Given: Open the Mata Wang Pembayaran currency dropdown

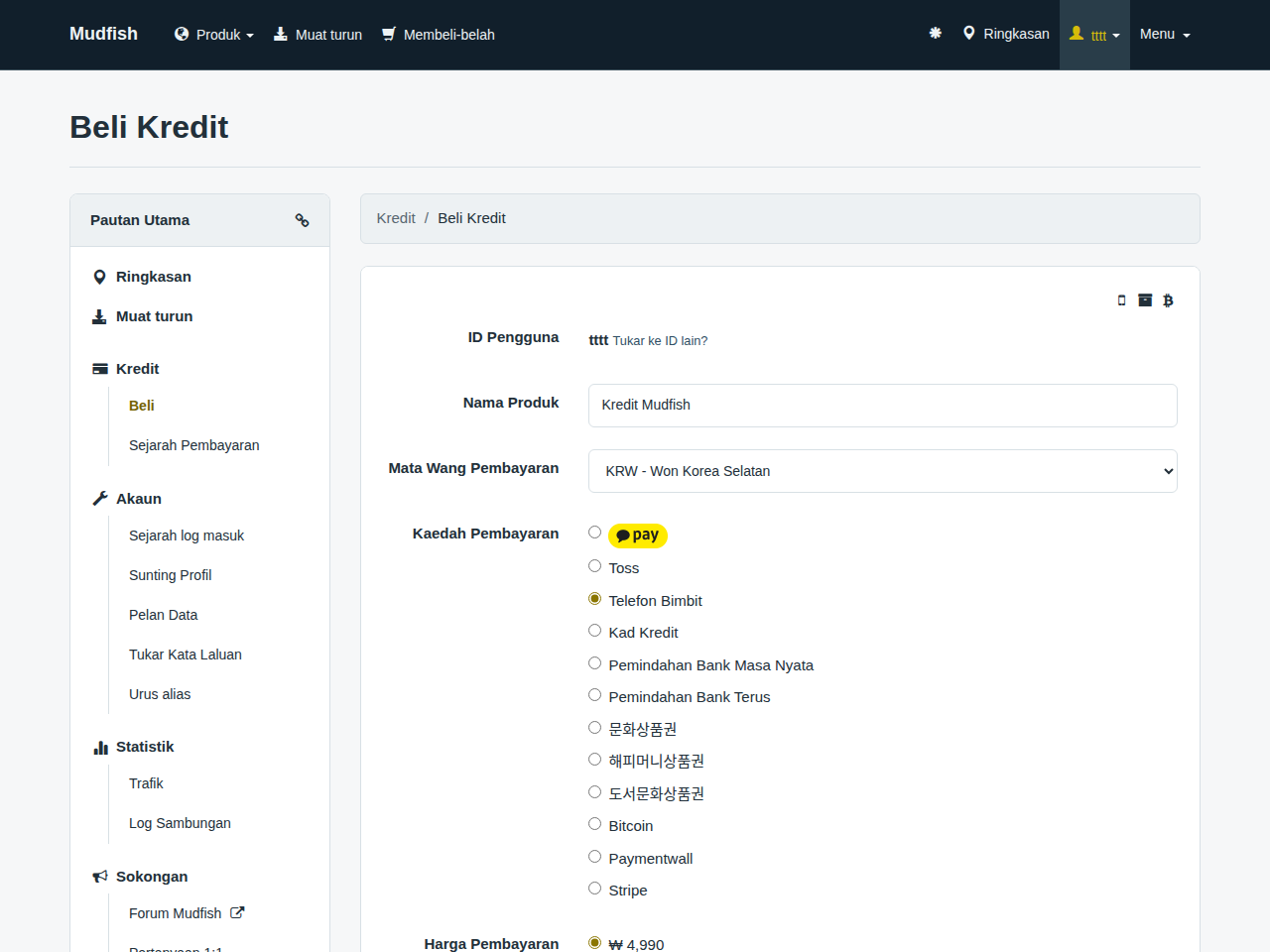Looking at the screenshot, I should coord(883,471).
